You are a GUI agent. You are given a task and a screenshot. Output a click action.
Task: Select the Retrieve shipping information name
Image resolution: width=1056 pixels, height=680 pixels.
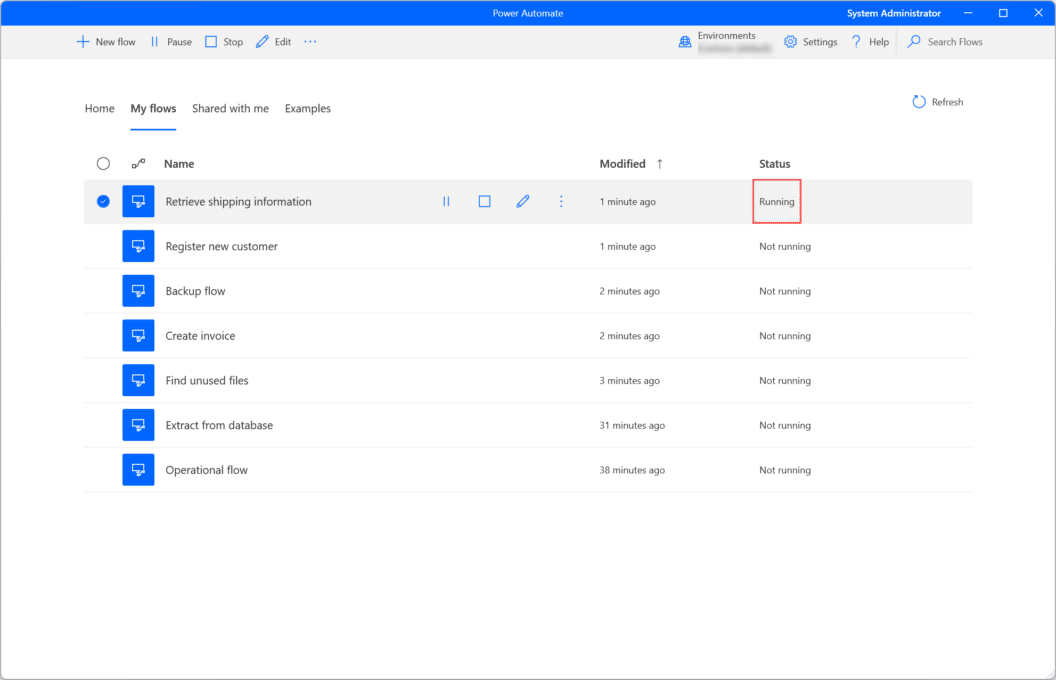pos(238,201)
